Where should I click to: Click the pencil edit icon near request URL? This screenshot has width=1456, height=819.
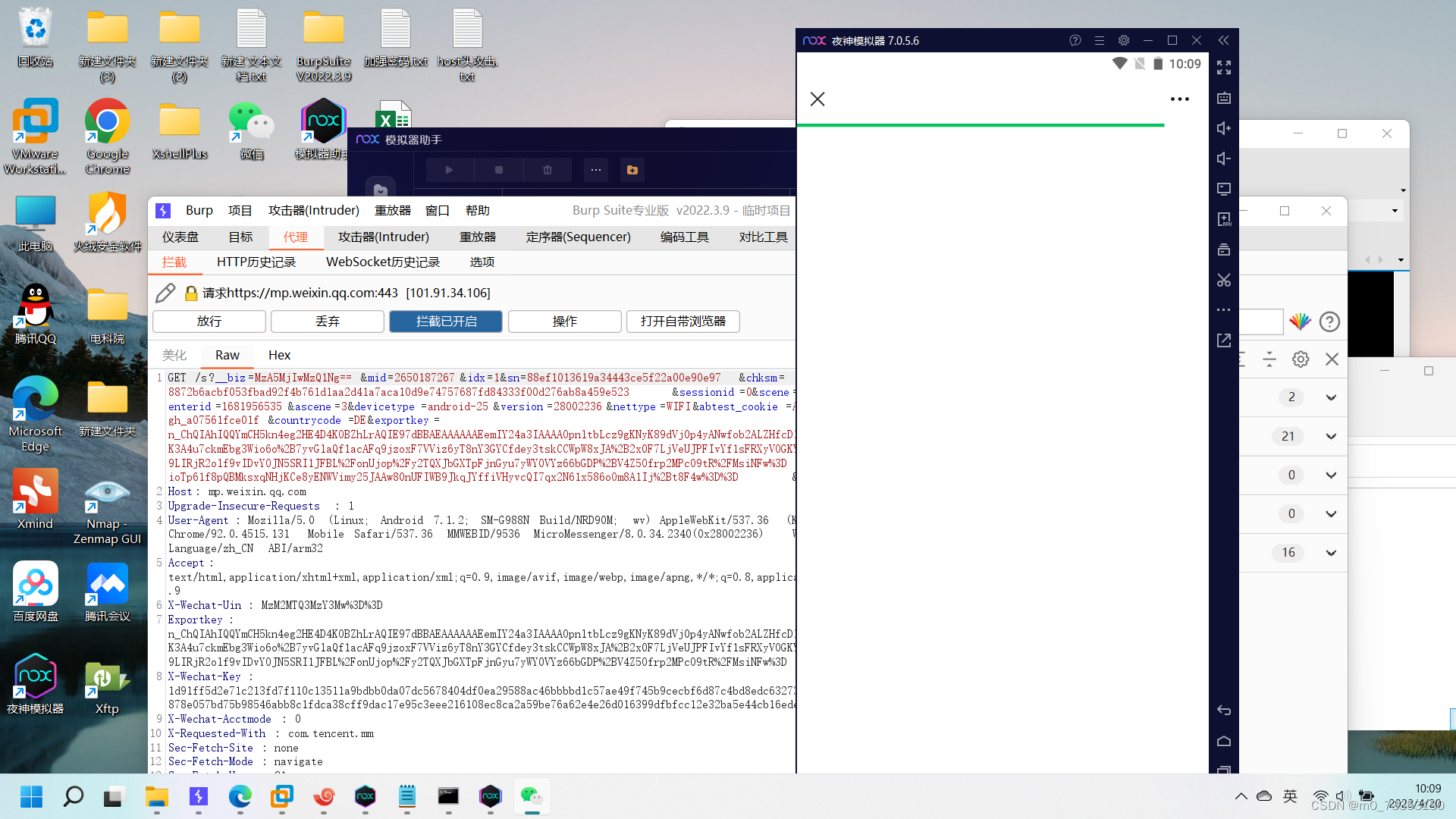(165, 293)
